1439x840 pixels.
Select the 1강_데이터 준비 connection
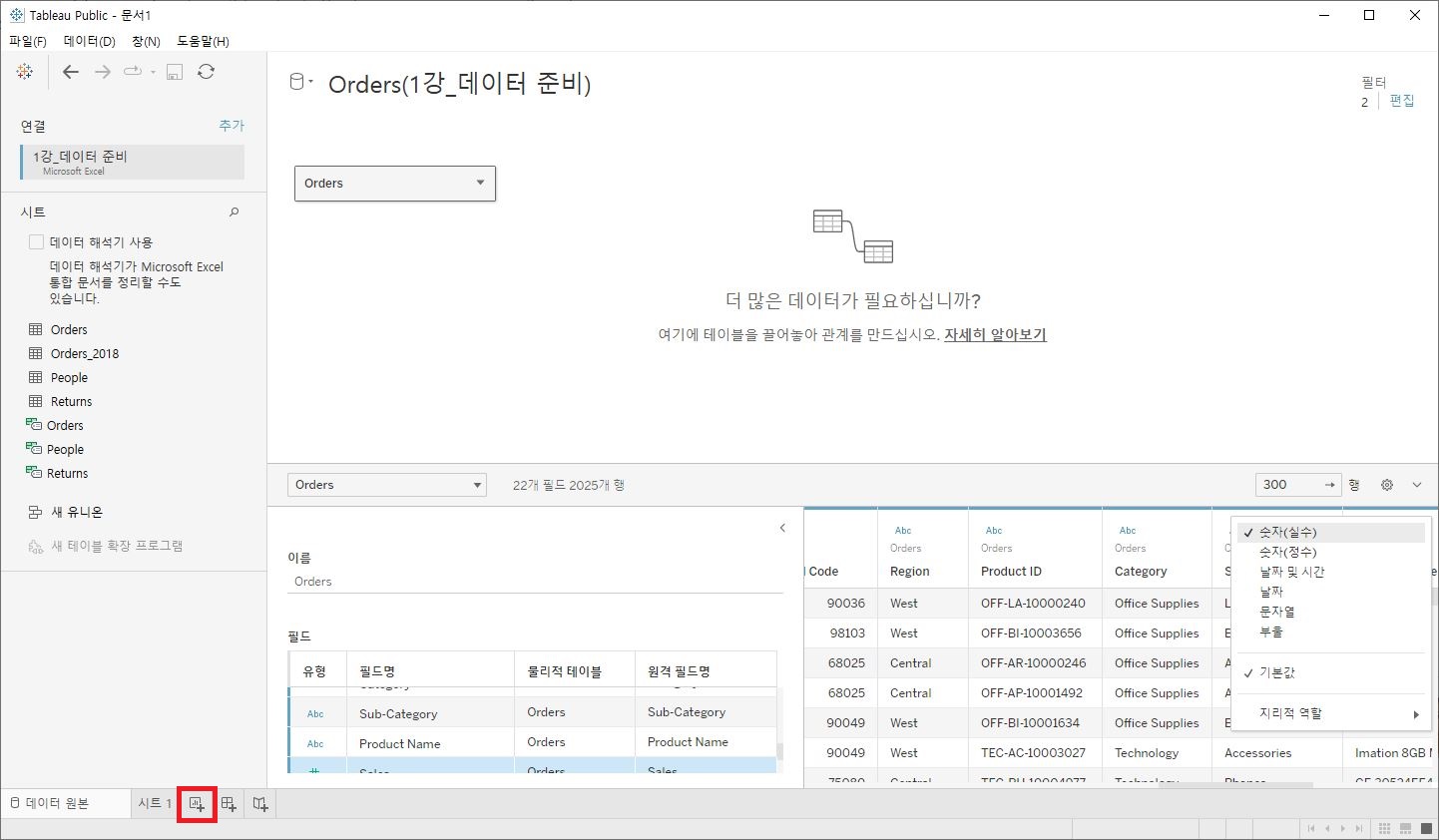click(x=132, y=162)
